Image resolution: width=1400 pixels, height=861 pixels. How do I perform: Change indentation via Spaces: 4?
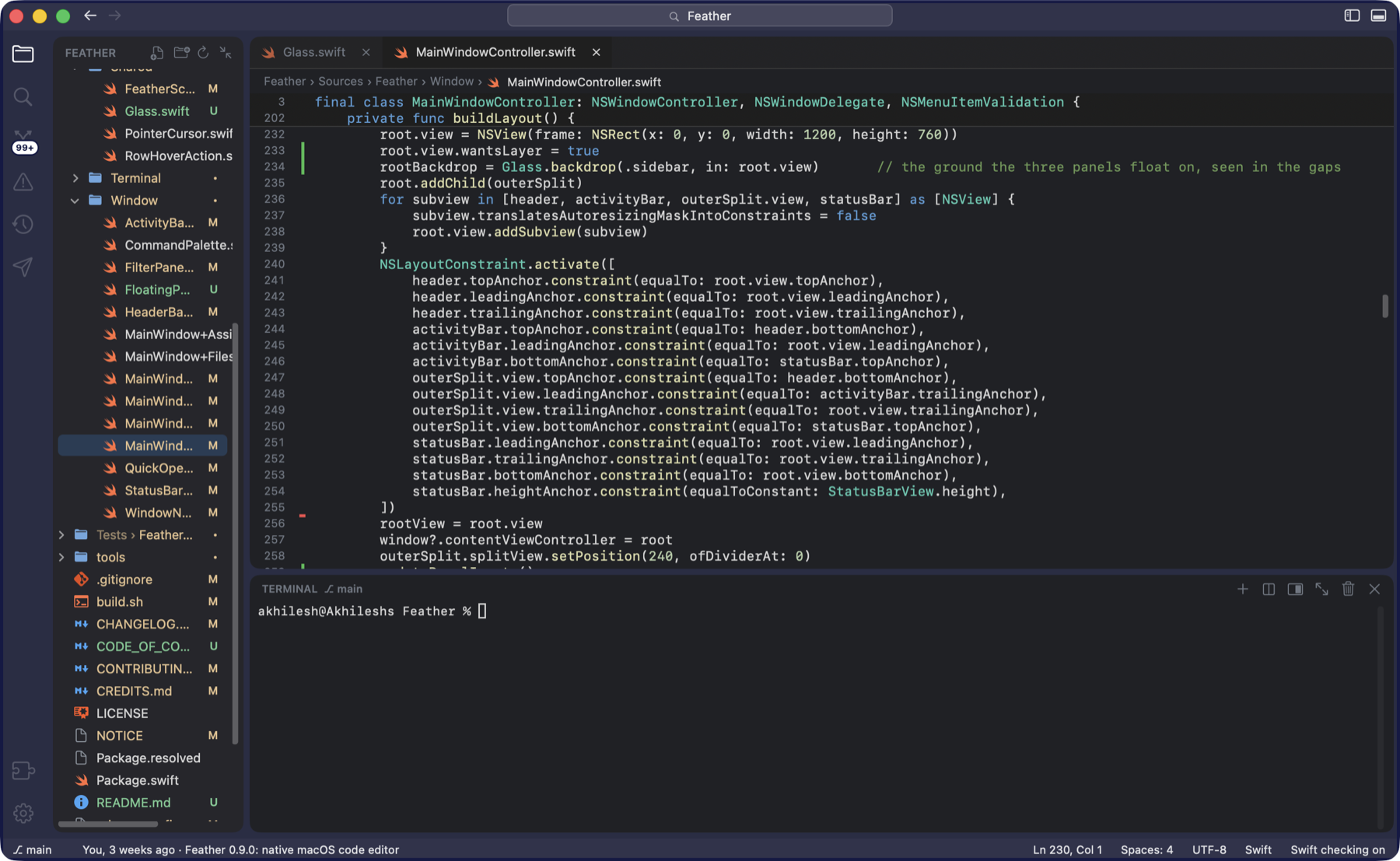point(1146,849)
